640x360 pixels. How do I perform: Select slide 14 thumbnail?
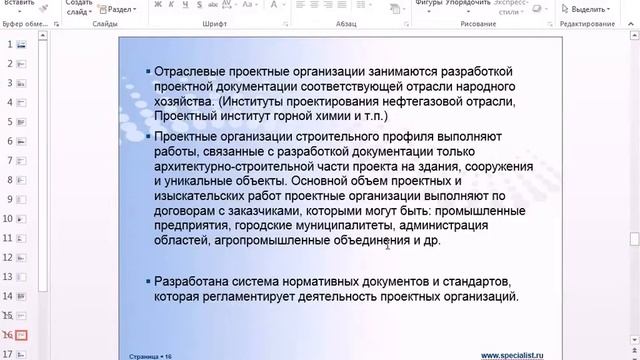pyautogui.click(x=21, y=296)
